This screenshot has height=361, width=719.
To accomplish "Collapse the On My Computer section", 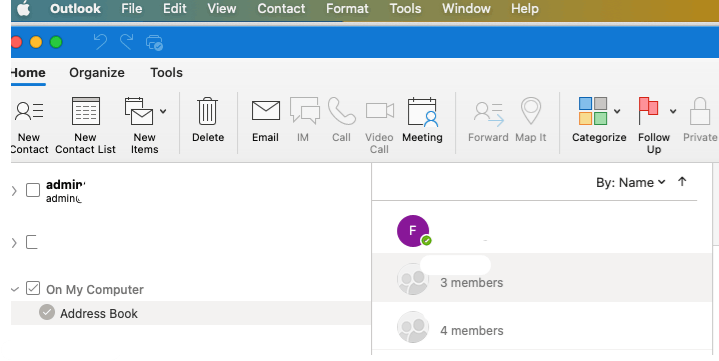I will 15,289.
